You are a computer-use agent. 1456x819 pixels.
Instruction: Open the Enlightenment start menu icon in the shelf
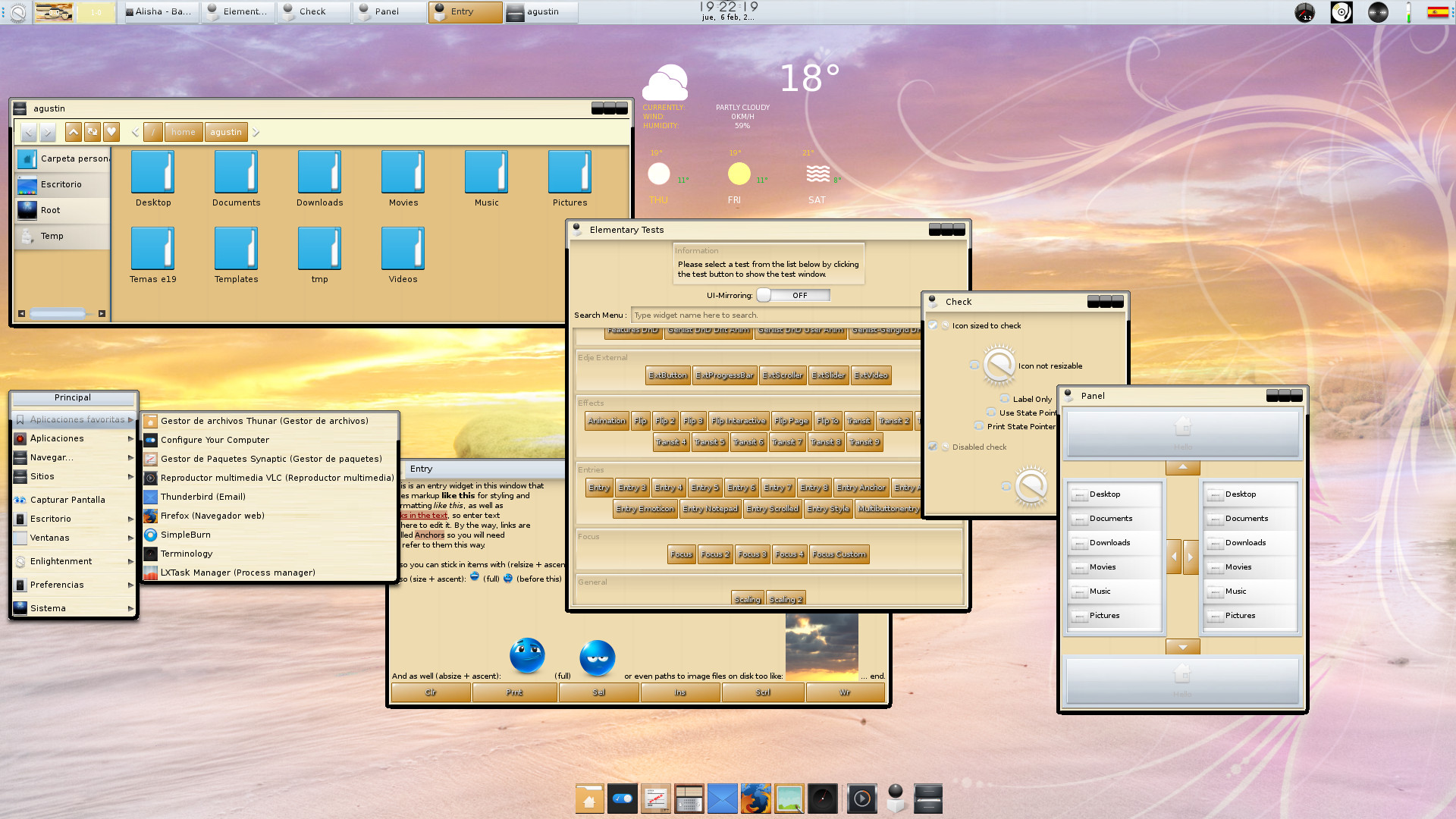pos(17,11)
